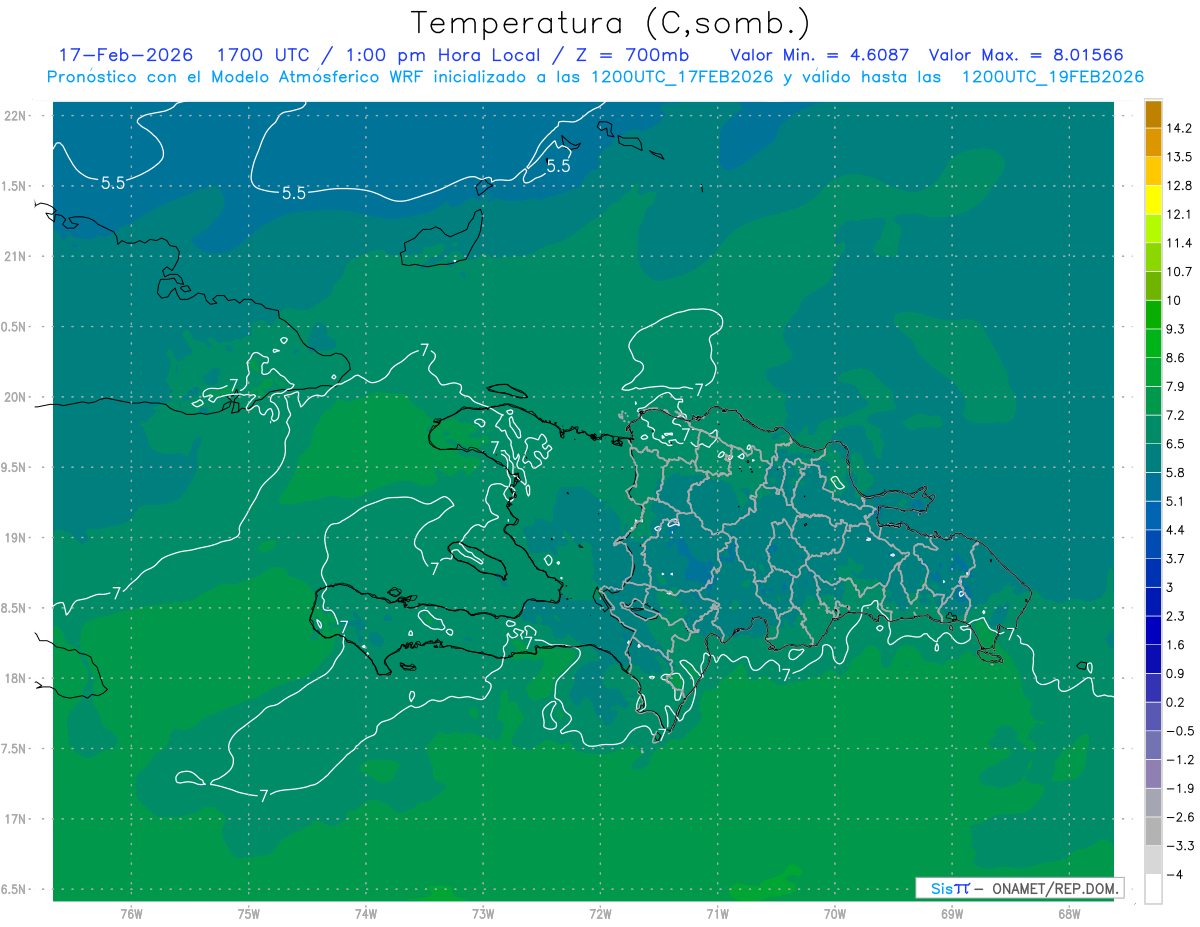Pick the yellow colorbar band between 12.1 and 12.8
1200x927 pixels.
(1153, 200)
